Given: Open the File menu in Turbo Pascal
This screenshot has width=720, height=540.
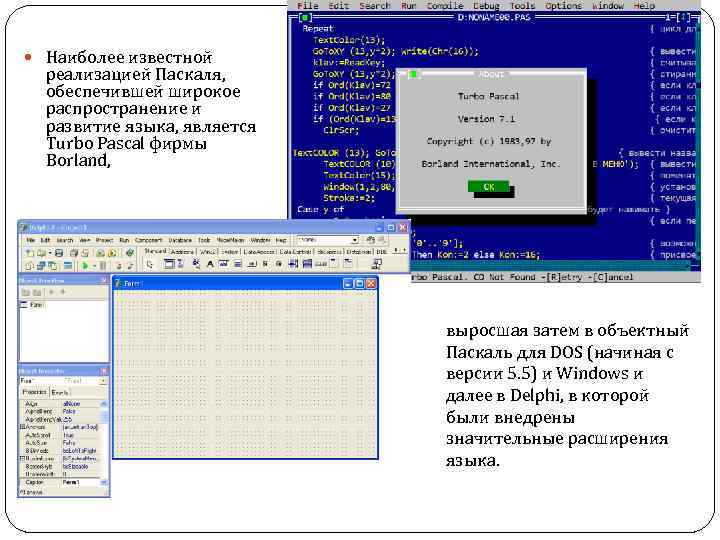Looking at the screenshot, I should [307, 6].
